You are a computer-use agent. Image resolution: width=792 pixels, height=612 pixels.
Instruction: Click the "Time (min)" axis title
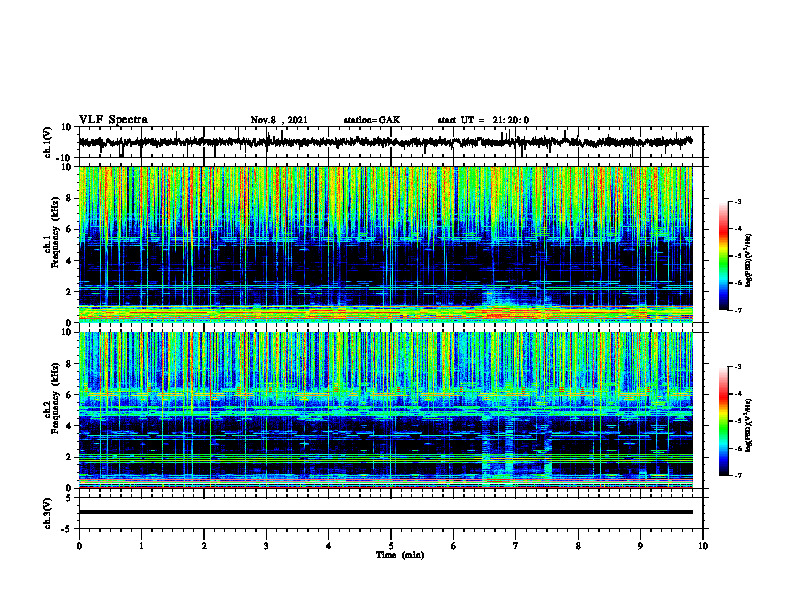click(x=400, y=555)
